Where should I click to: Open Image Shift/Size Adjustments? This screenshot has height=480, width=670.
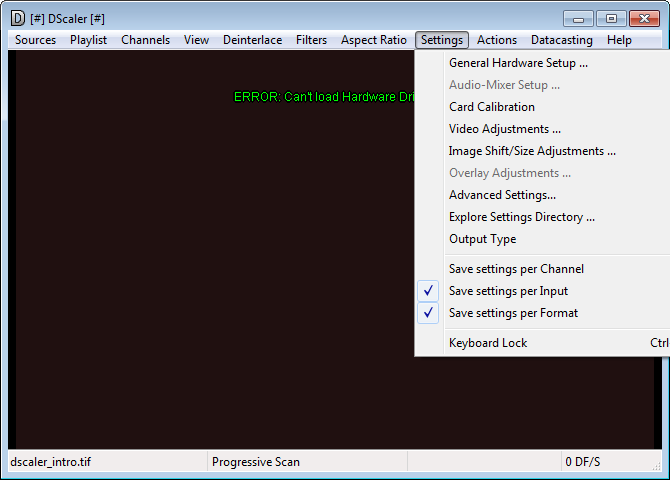point(542,151)
